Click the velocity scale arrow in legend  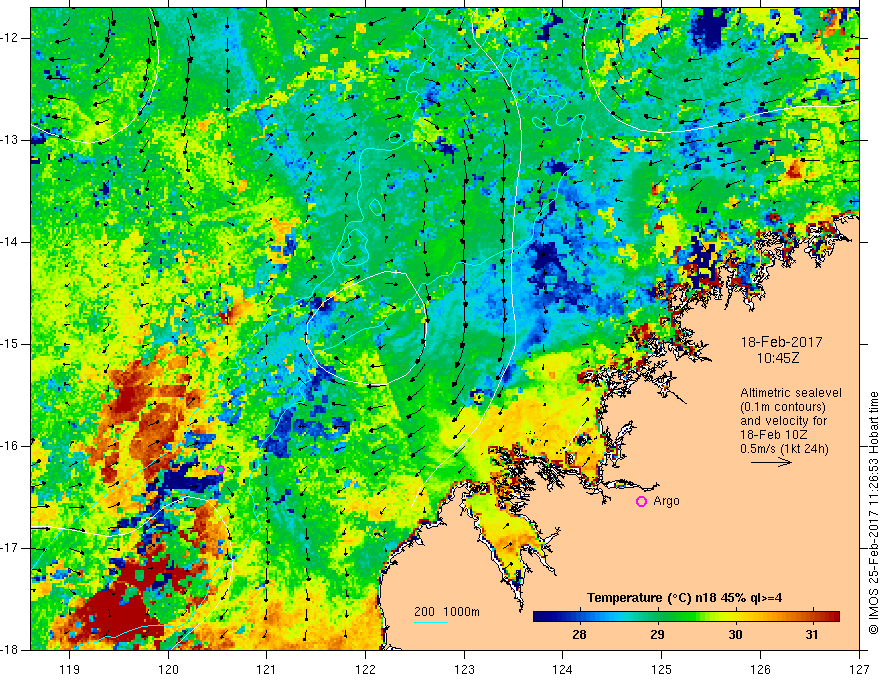tap(771, 462)
